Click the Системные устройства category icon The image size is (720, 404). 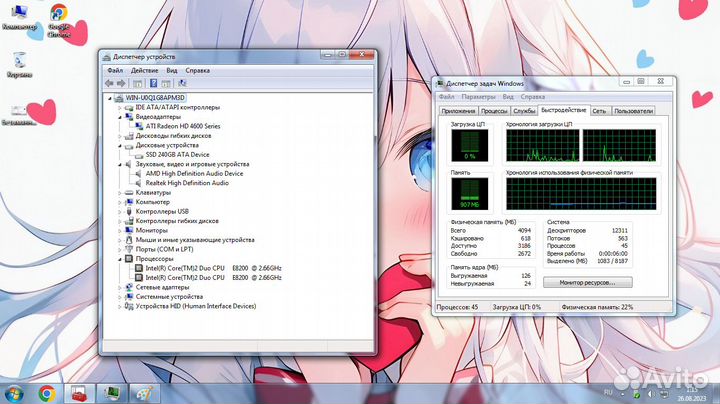[129, 297]
